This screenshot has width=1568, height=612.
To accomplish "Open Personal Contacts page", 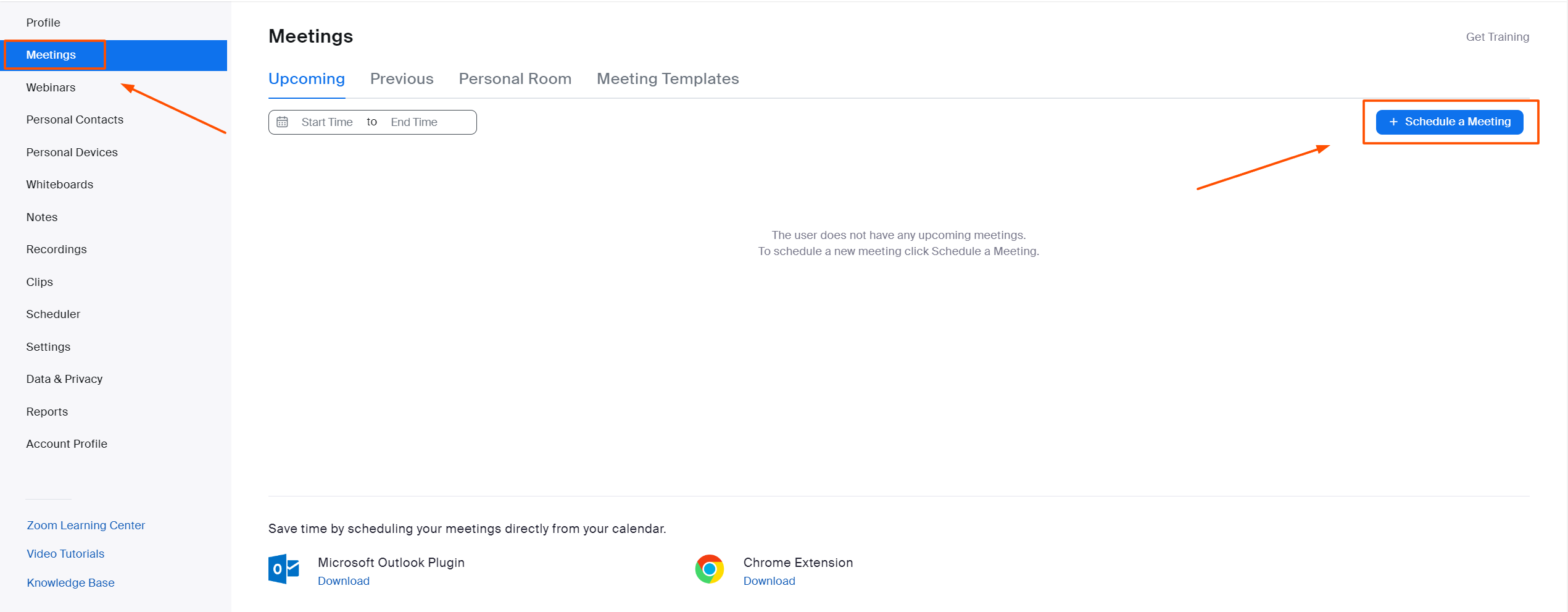I will (75, 120).
